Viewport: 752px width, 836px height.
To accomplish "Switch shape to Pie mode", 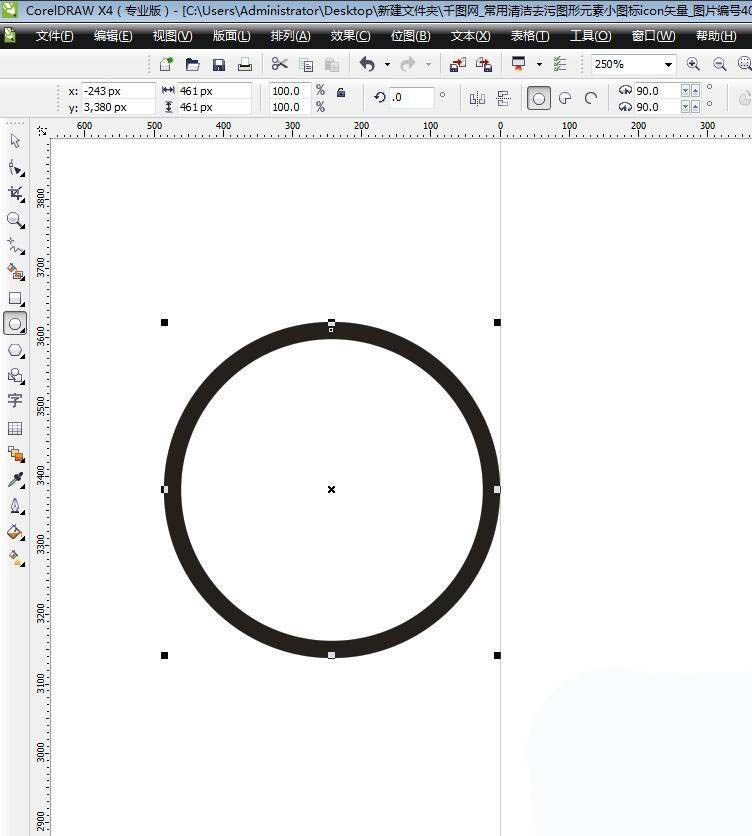I will pos(565,99).
